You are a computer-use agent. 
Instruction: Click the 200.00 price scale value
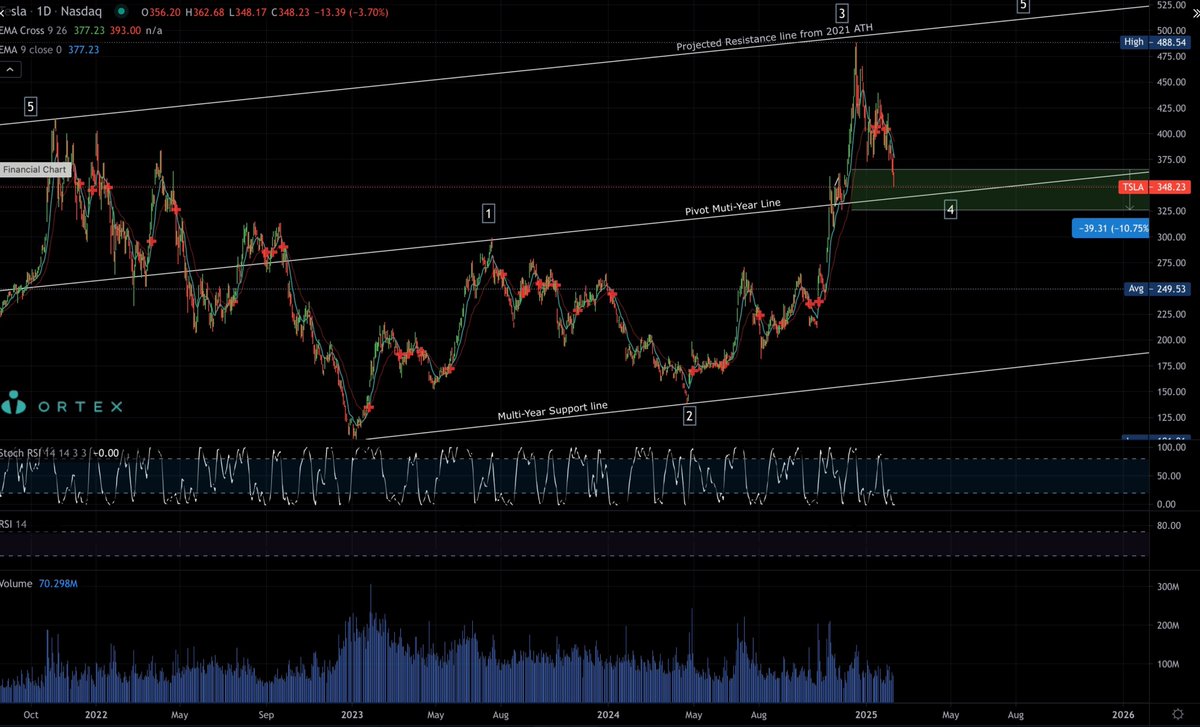(1171, 340)
